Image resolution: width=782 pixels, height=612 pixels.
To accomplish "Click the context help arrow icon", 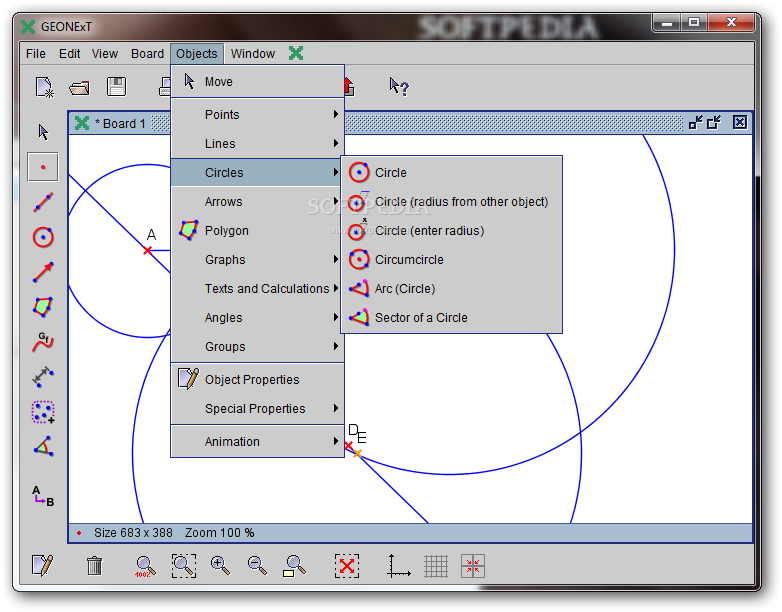I will [x=398, y=87].
